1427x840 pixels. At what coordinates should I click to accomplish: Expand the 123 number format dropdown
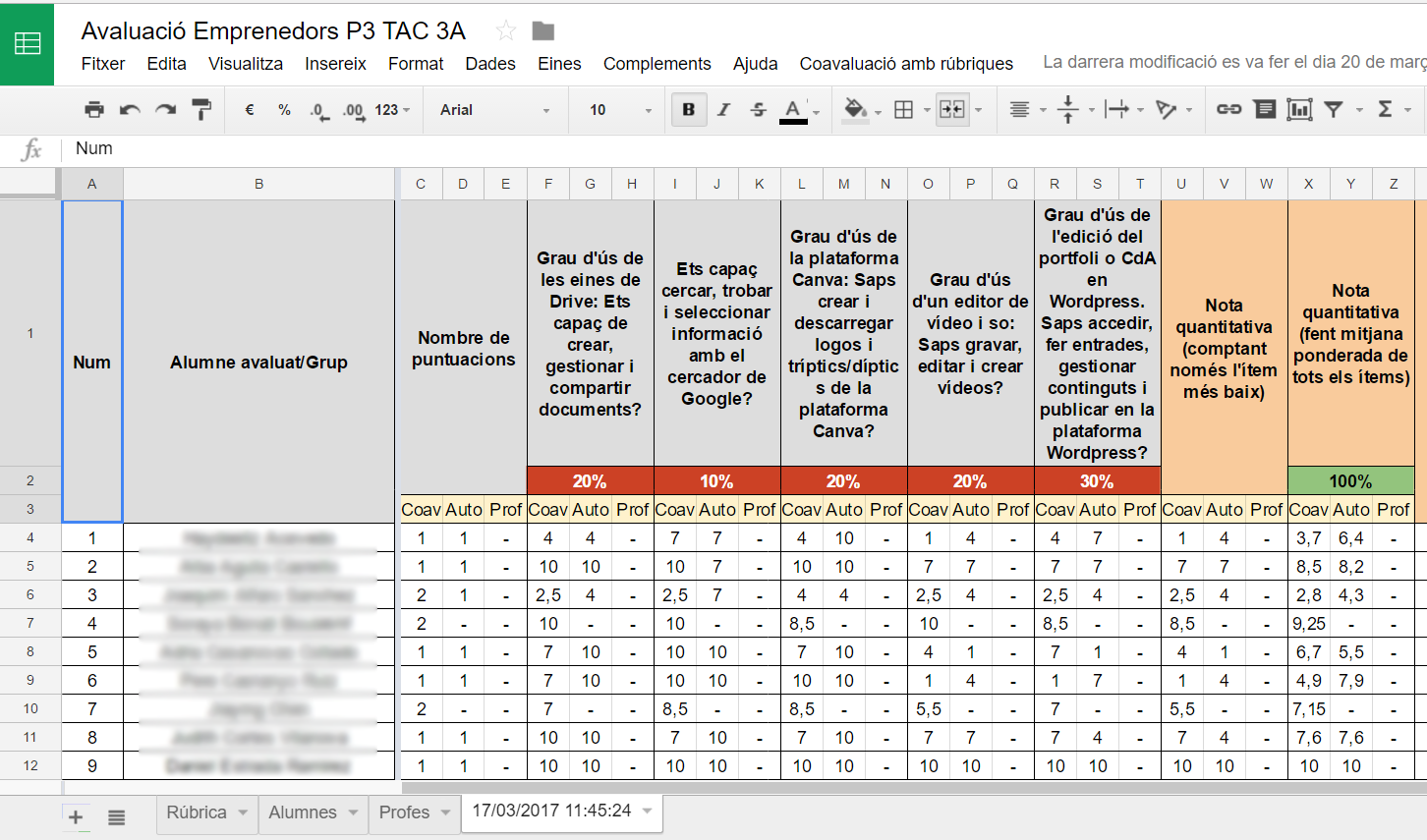tap(392, 110)
